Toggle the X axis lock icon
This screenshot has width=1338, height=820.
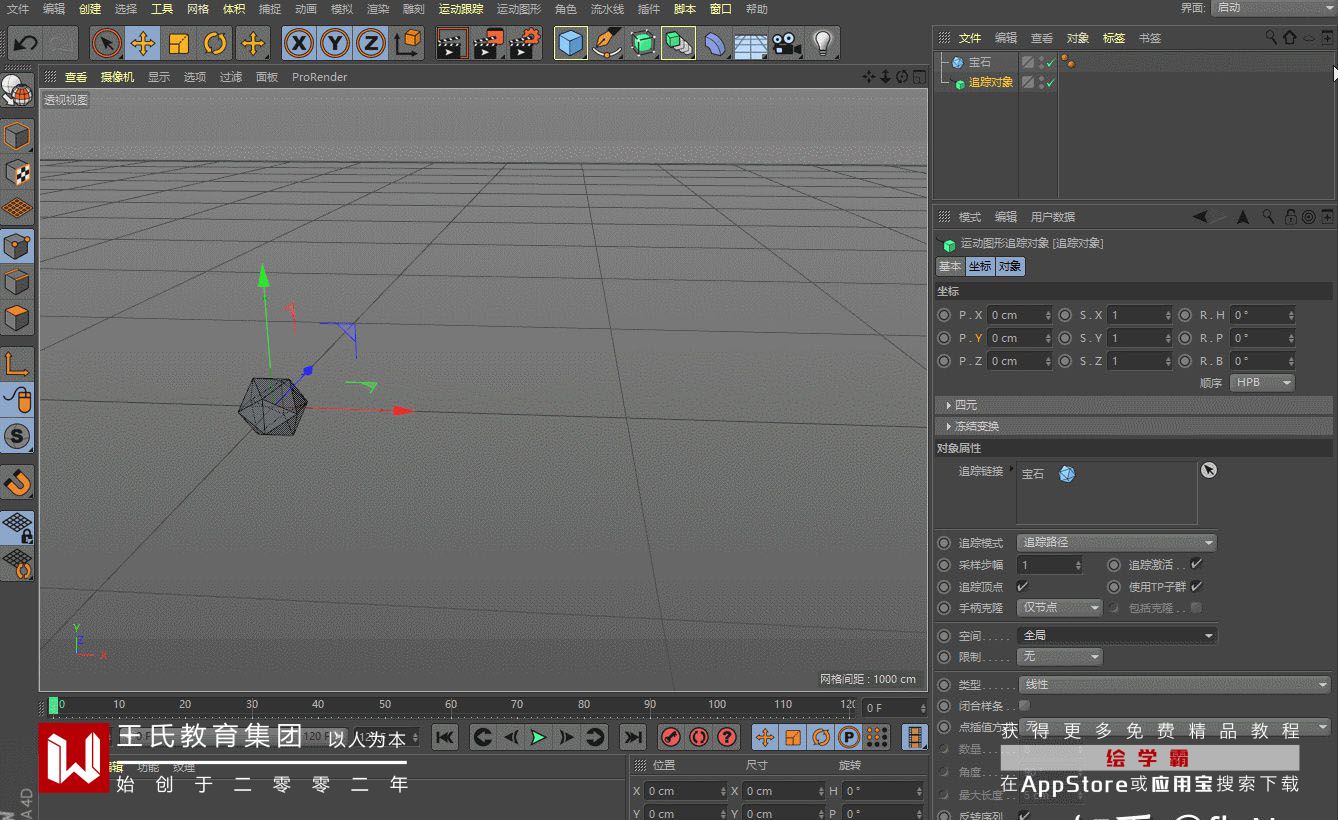click(x=298, y=44)
